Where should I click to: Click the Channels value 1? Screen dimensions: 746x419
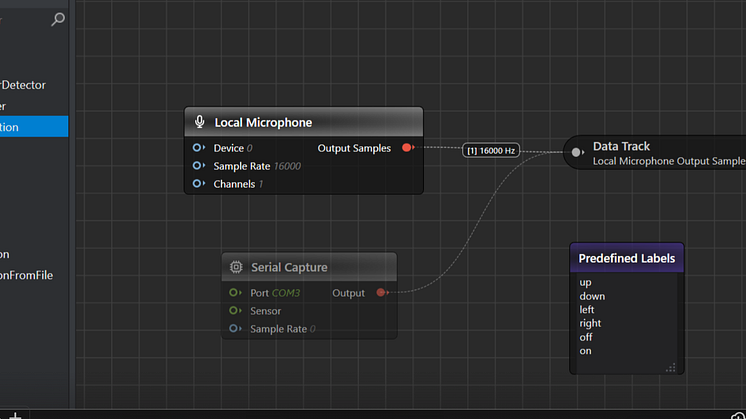tap(261, 184)
